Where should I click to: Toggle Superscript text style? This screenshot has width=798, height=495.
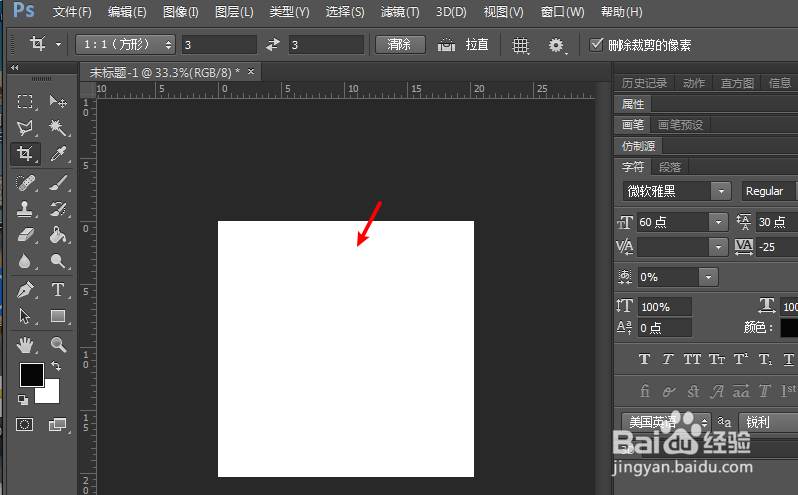741,359
